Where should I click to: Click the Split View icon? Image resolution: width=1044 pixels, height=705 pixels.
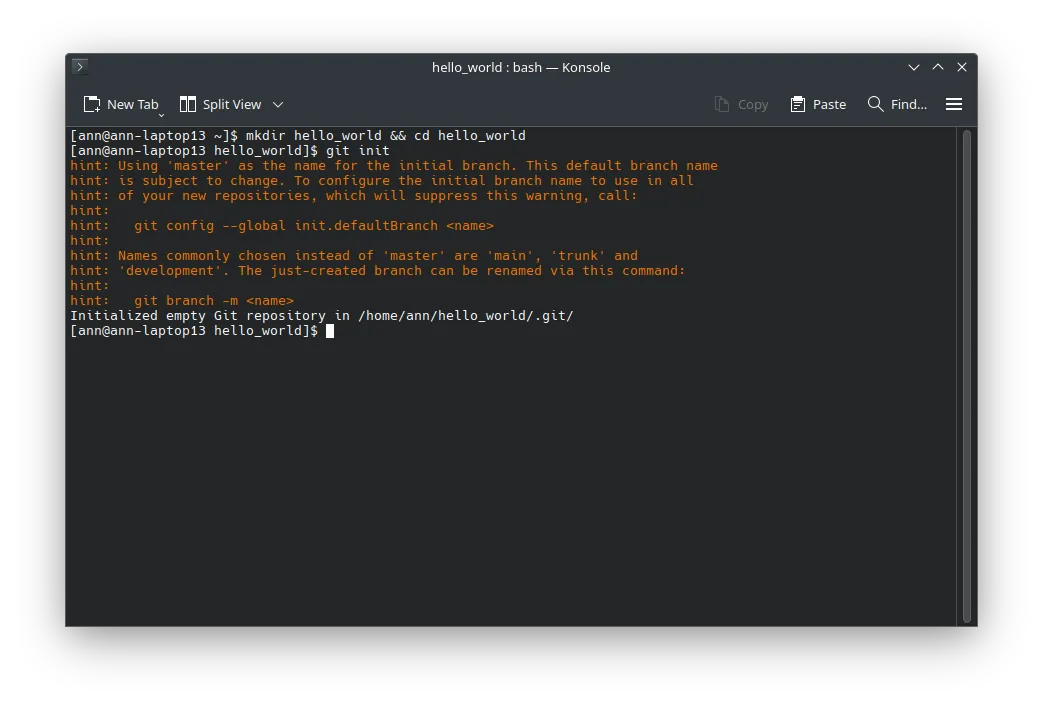coord(187,104)
